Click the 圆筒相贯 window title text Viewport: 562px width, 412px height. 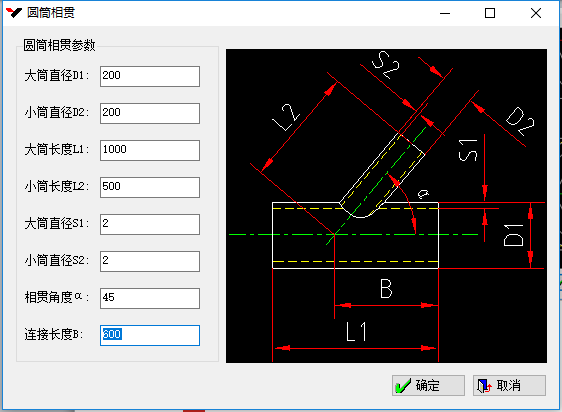point(51,13)
